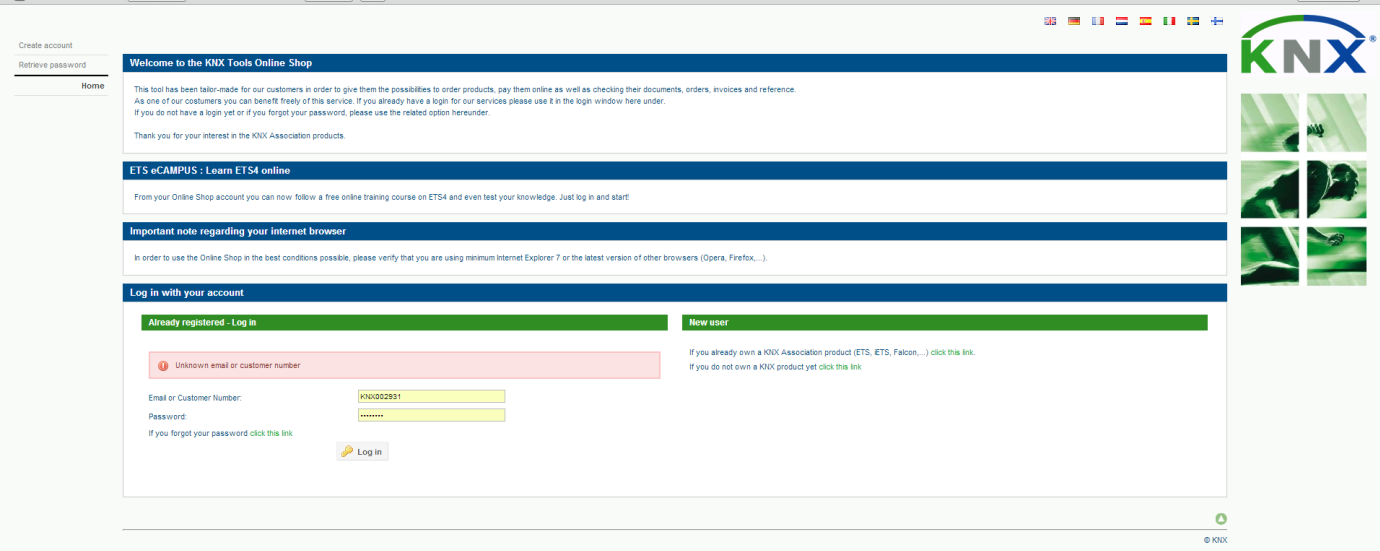Click the 'Log in with your account' heading
The image size is (1380, 551).
187,293
